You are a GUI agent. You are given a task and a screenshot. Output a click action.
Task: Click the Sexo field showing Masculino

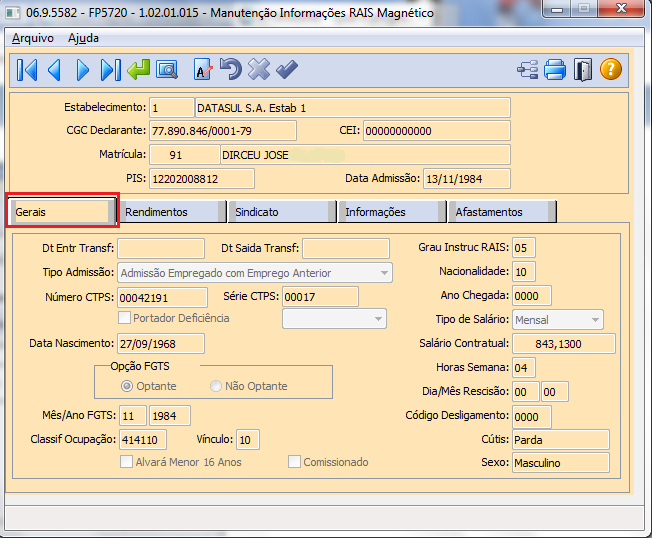coord(561,463)
